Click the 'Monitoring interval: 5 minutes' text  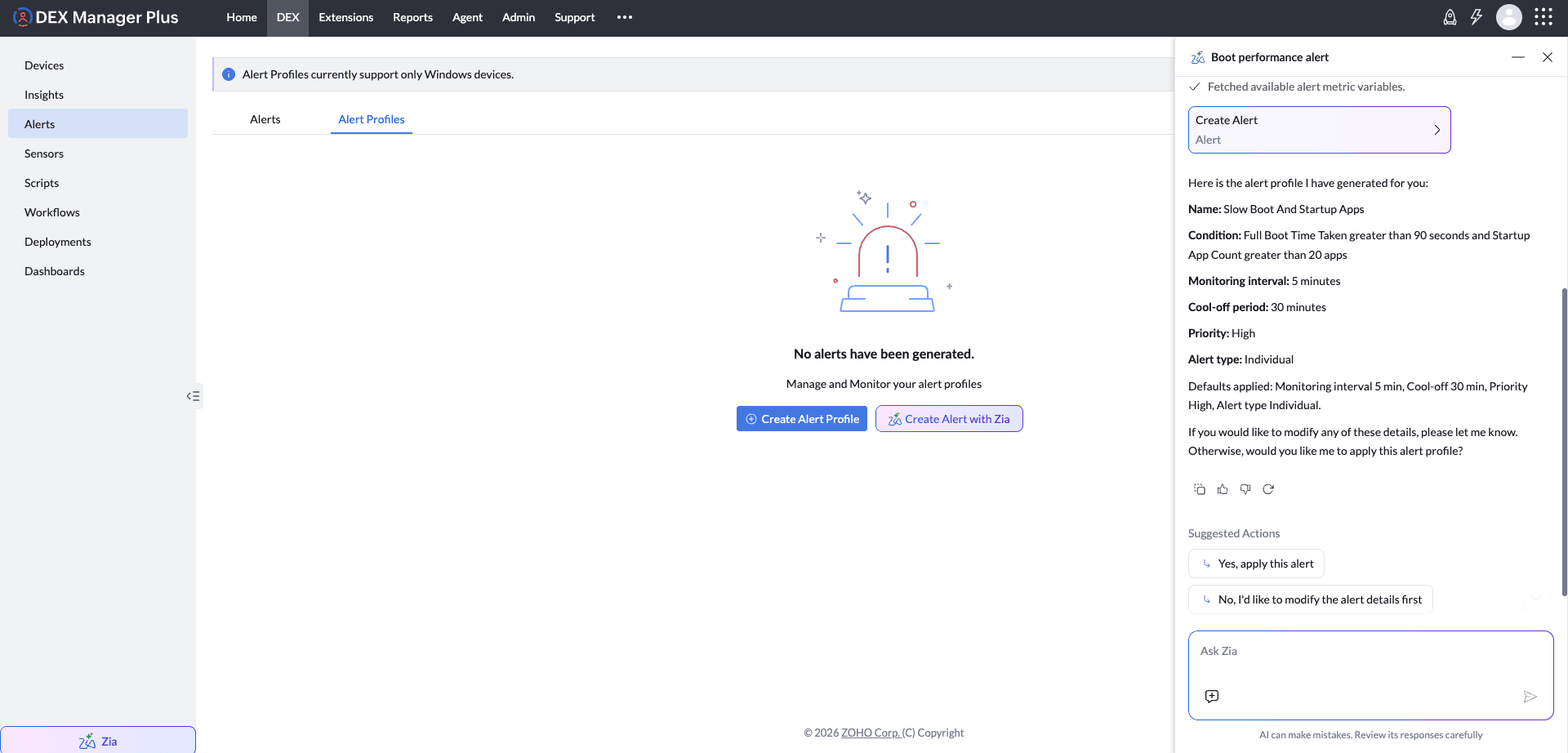coord(1264,281)
